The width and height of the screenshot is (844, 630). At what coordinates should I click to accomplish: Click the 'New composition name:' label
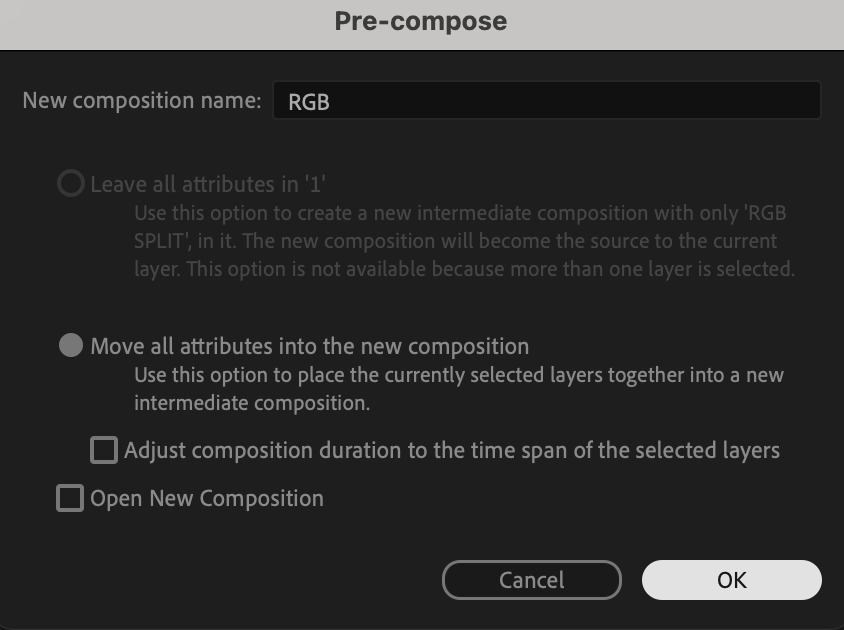pos(141,101)
